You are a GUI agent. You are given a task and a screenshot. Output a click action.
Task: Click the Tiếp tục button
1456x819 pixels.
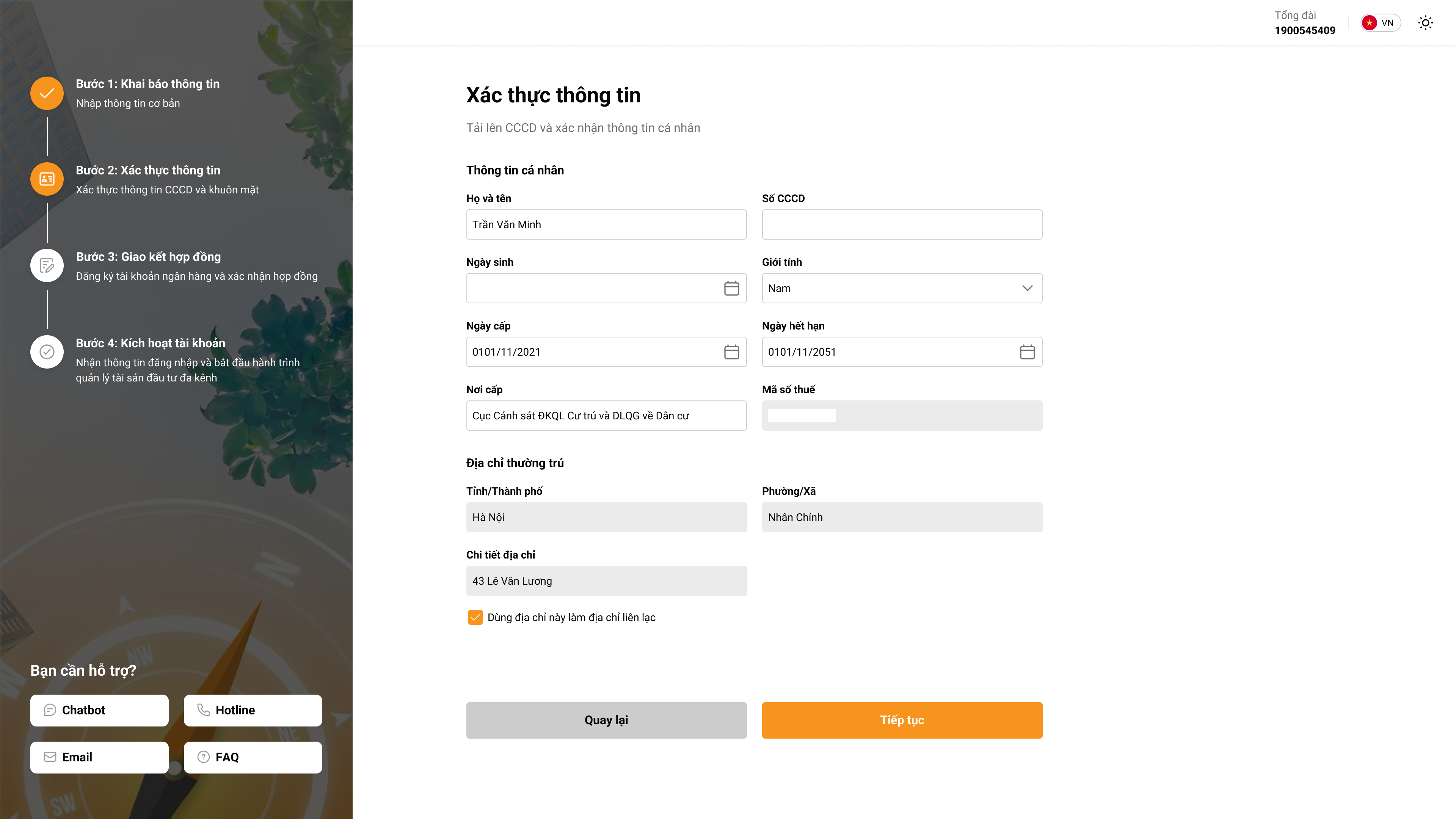[x=902, y=720]
